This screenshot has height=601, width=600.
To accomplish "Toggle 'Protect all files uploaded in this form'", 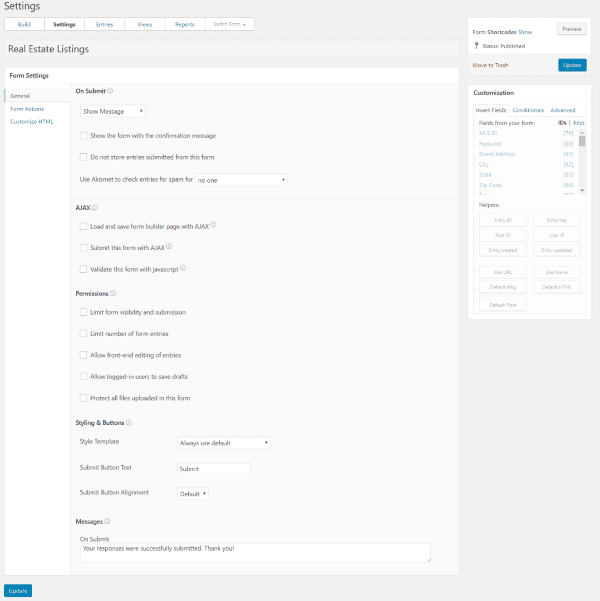I will 83,398.
